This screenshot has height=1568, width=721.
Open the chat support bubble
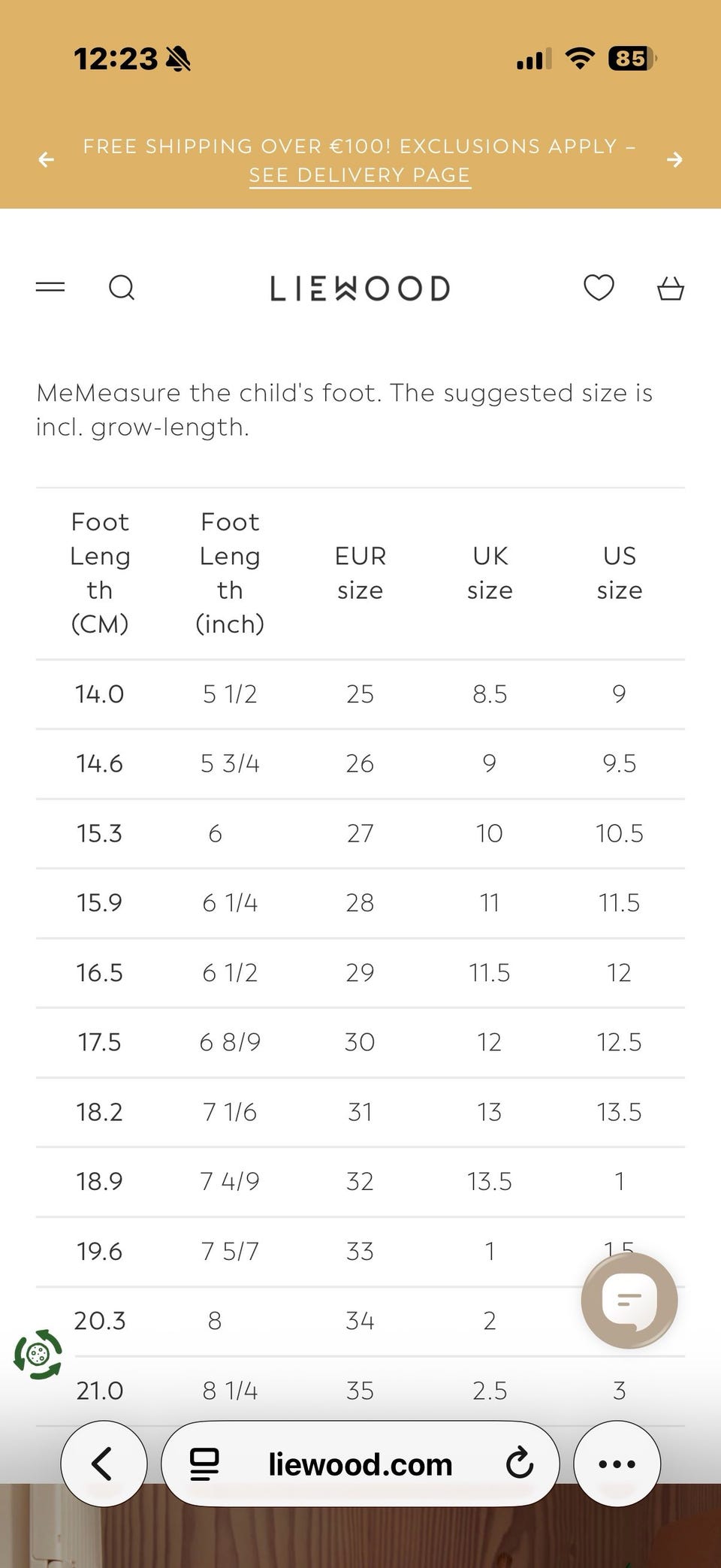629,1301
